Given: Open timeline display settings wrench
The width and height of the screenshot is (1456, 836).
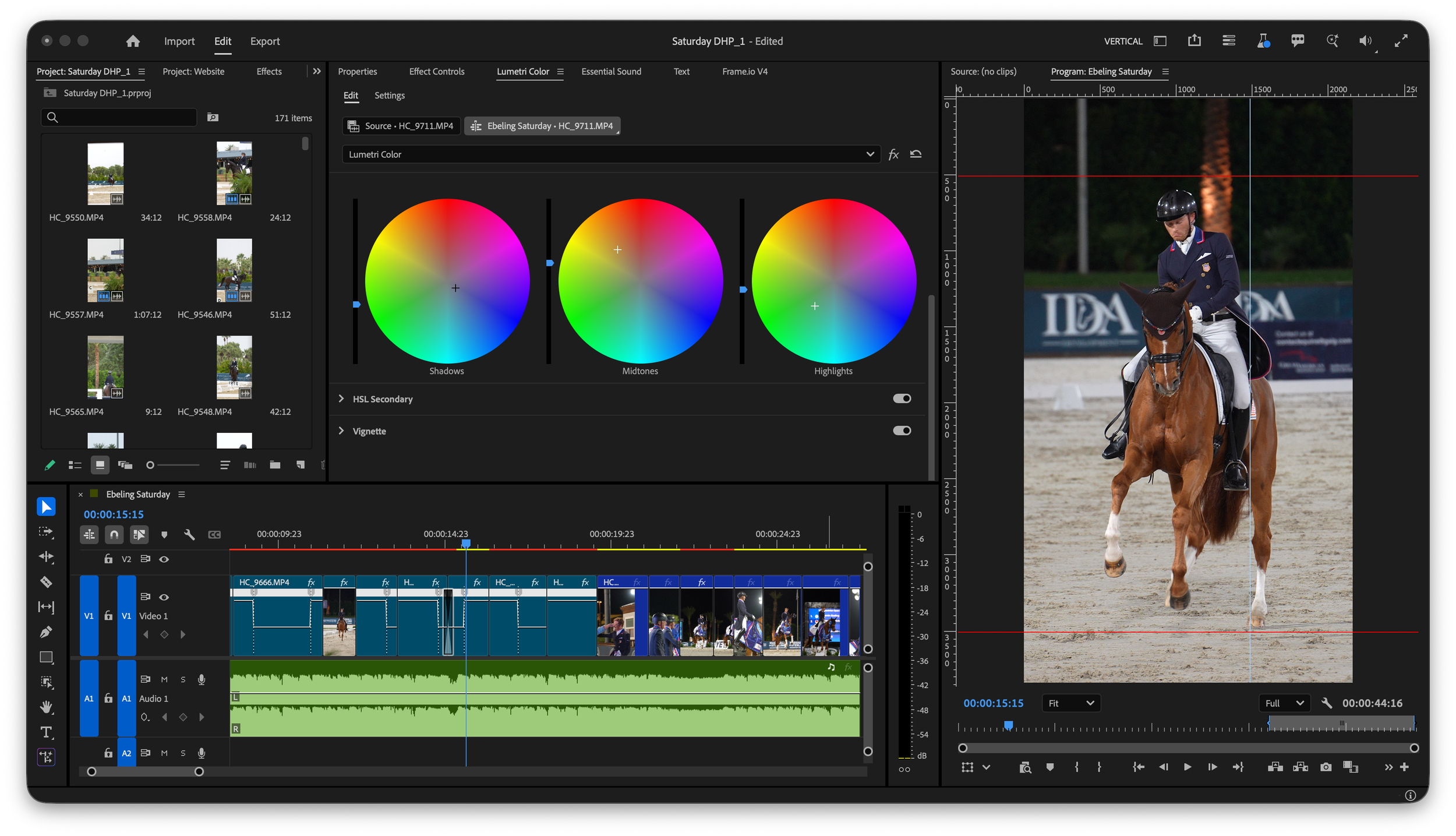Looking at the screenshot, I should (189, 534).
